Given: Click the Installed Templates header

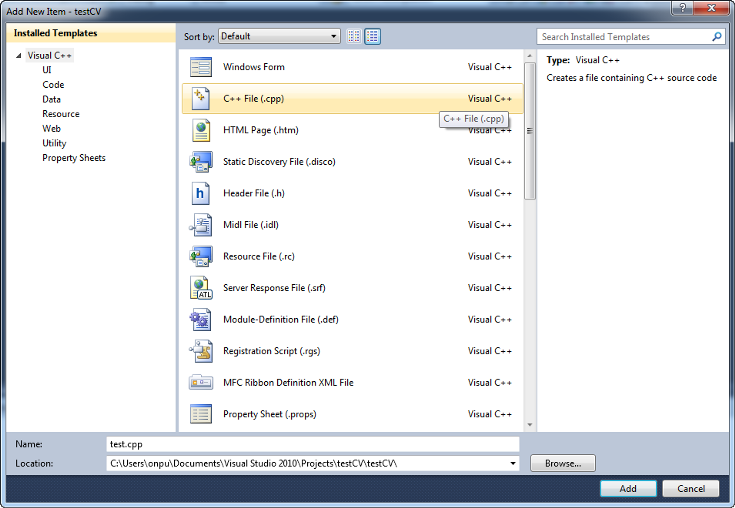Looking at the screenshot, I should 91,33.
